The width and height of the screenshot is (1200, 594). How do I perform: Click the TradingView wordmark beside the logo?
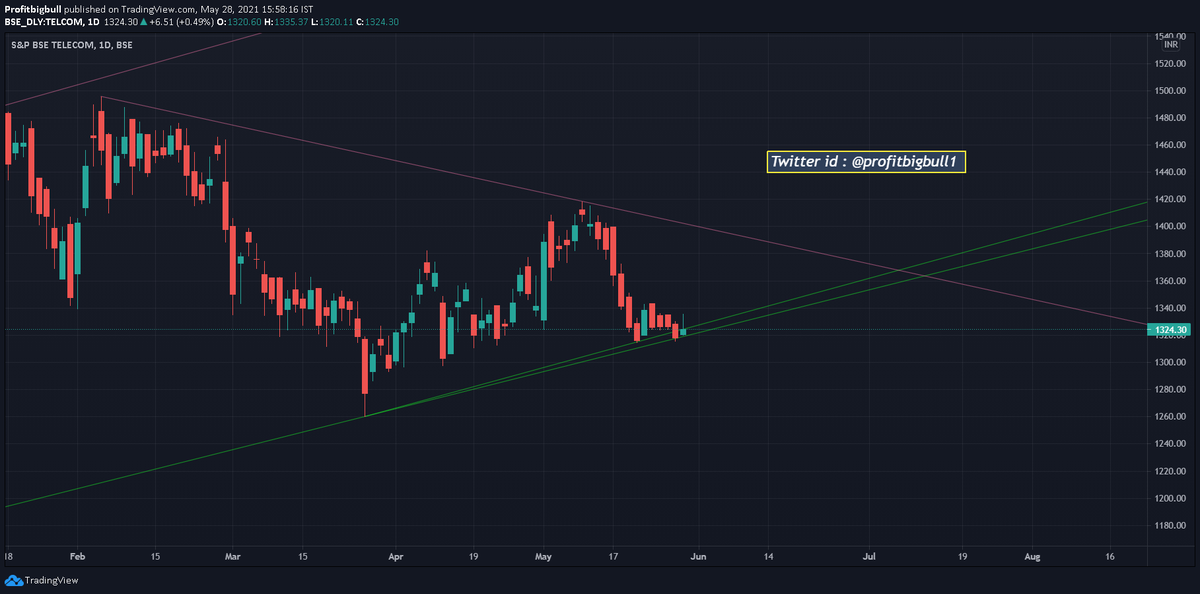click(51, 580)
